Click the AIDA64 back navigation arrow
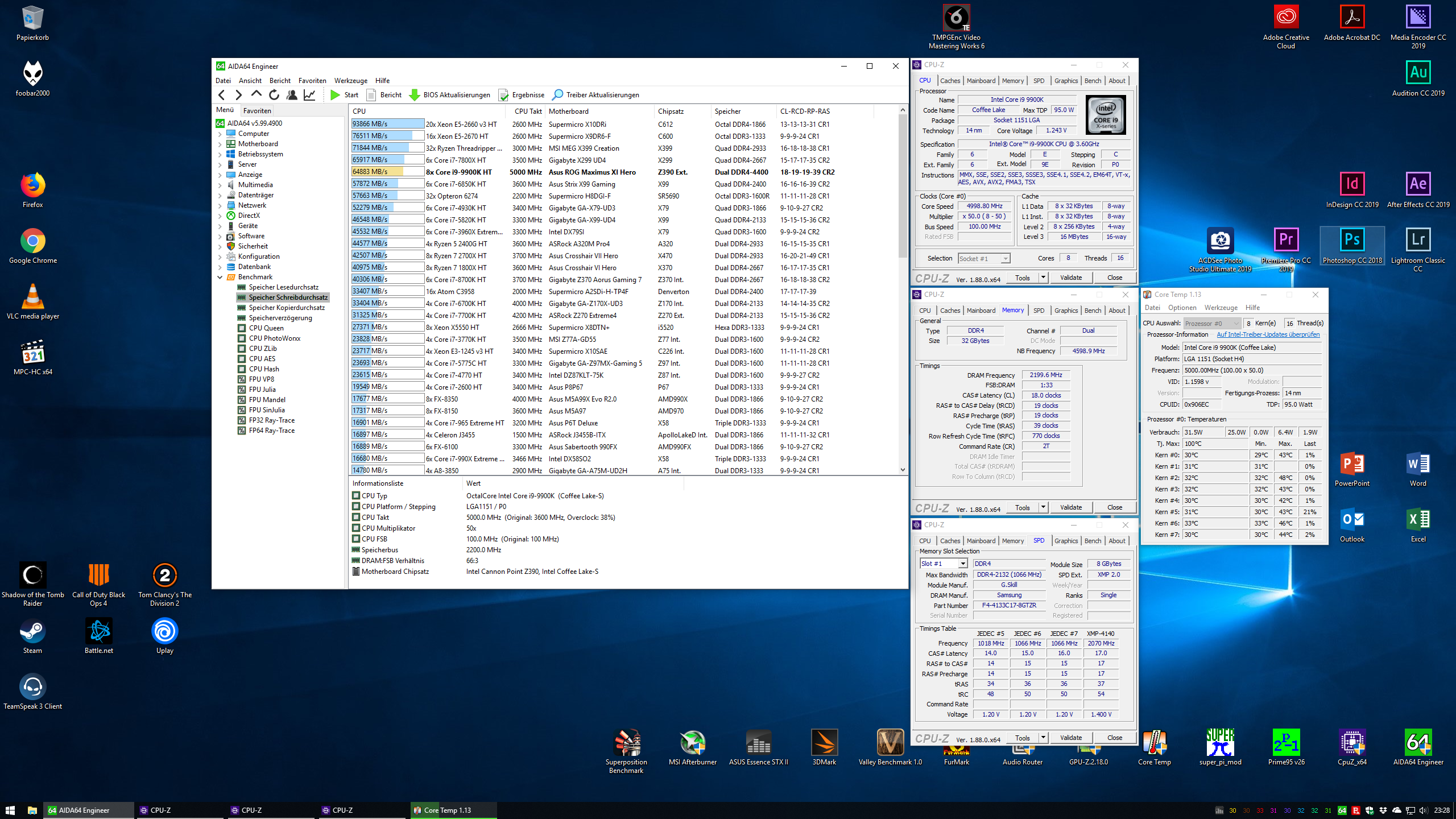Viewport: 1456px width, 819px height. [222, 95]
